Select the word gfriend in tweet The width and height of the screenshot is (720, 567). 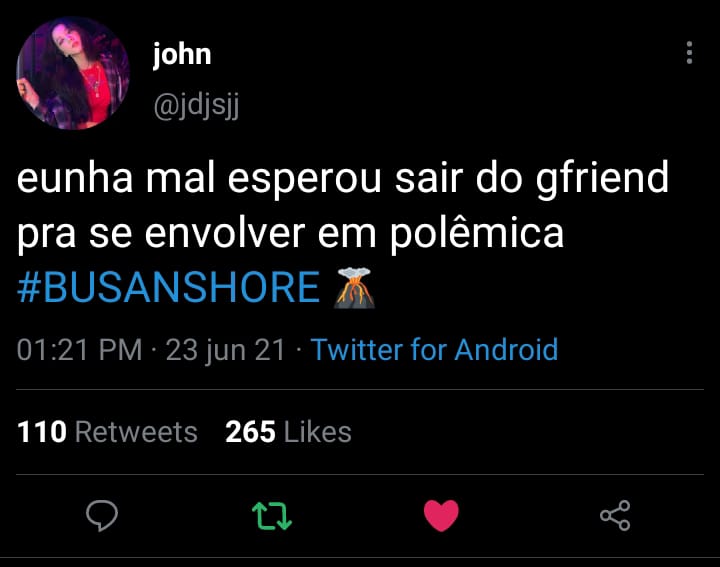coord(602,179)
